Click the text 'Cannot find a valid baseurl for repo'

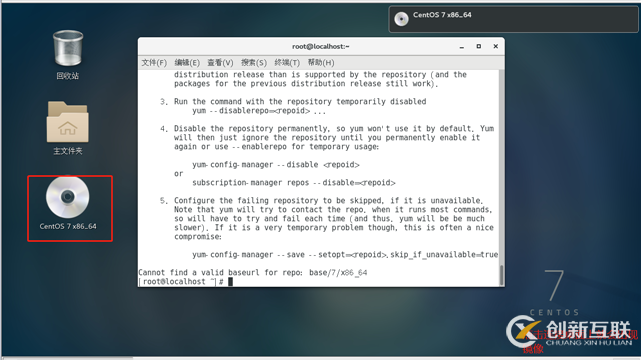coord(220,272)
